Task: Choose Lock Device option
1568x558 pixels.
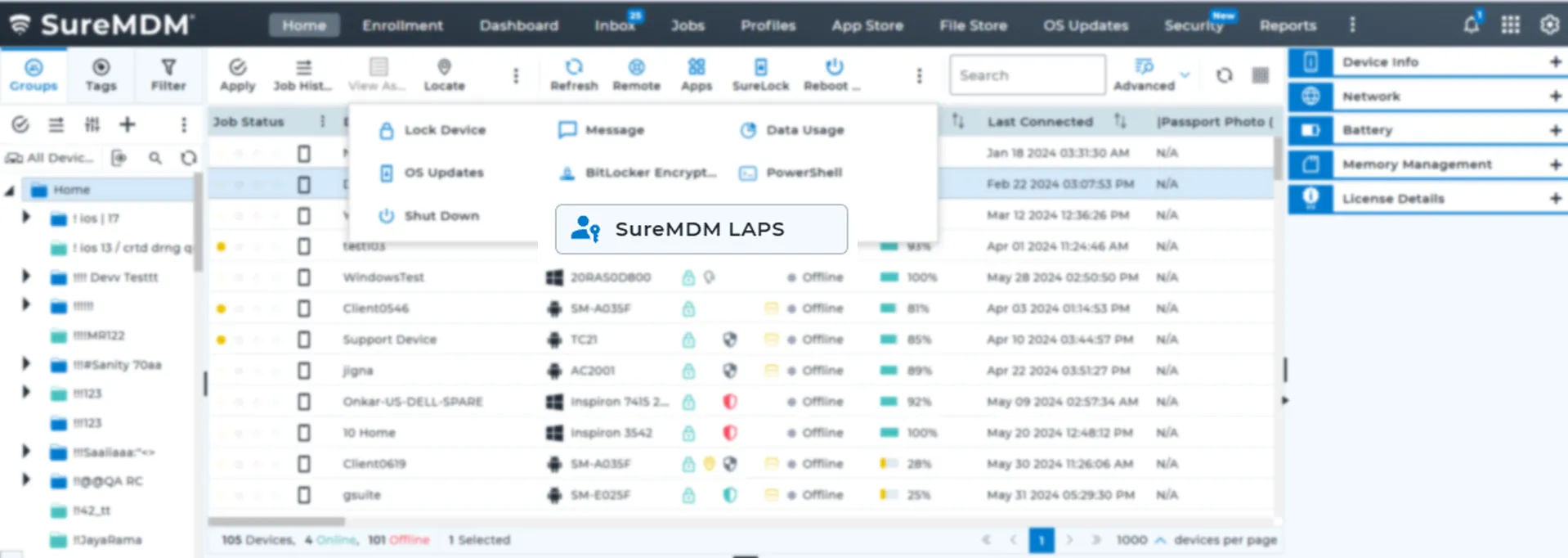Action: [x=432, y=130]
